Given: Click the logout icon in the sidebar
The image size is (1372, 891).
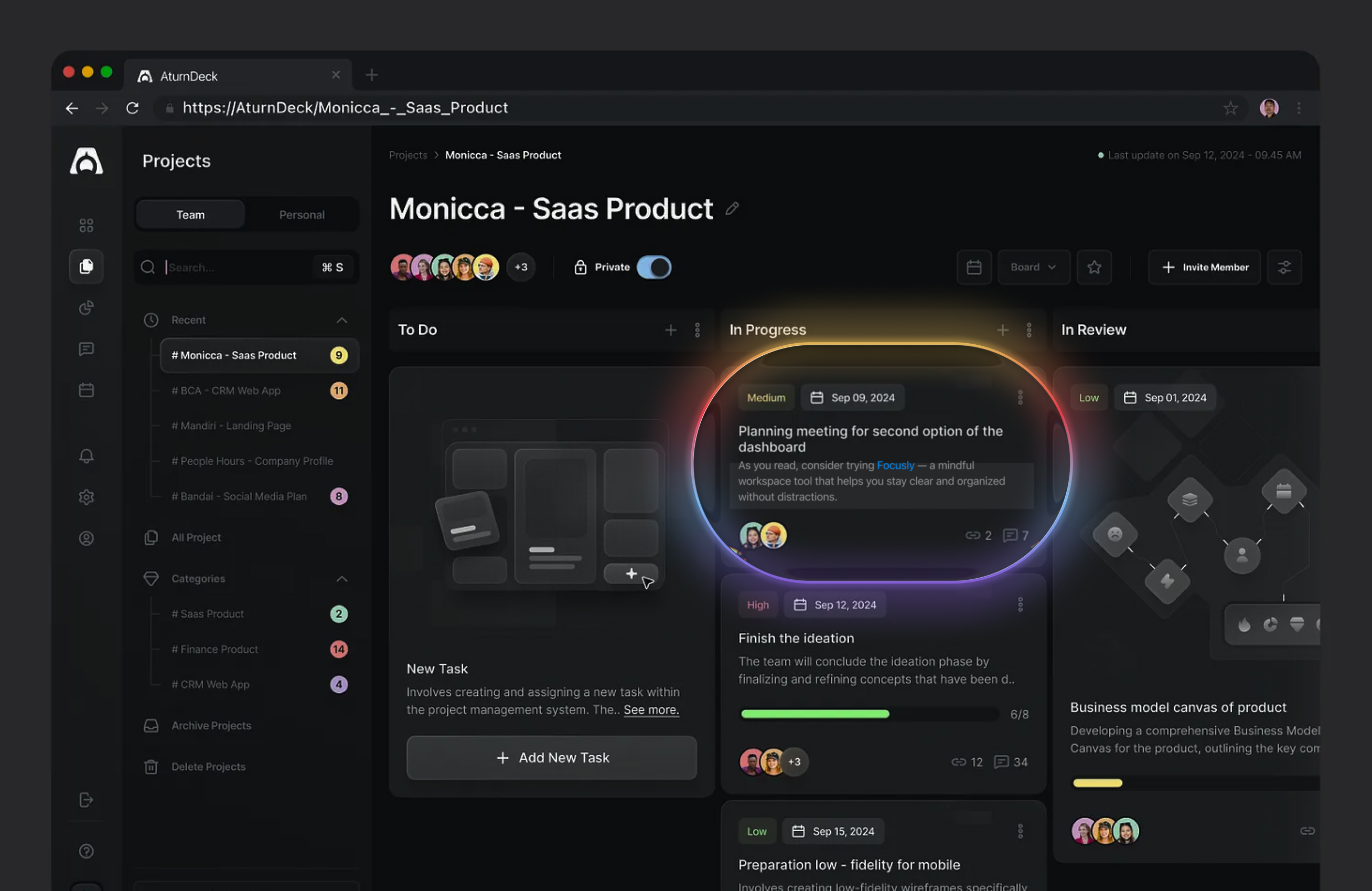Looking at the screenshot, I should (86, 799).
